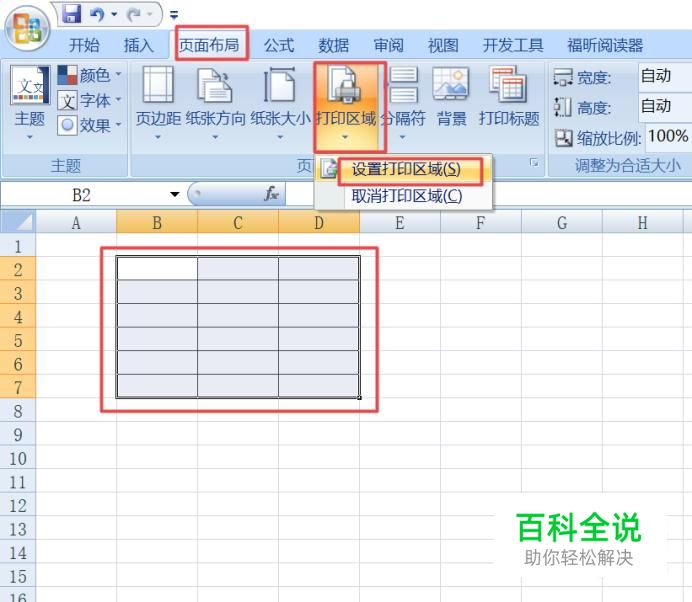The width and height of the screenshot is (692, 602).
Task: Open the 效果 theme effects dropdown
Action: click(89, 125)
